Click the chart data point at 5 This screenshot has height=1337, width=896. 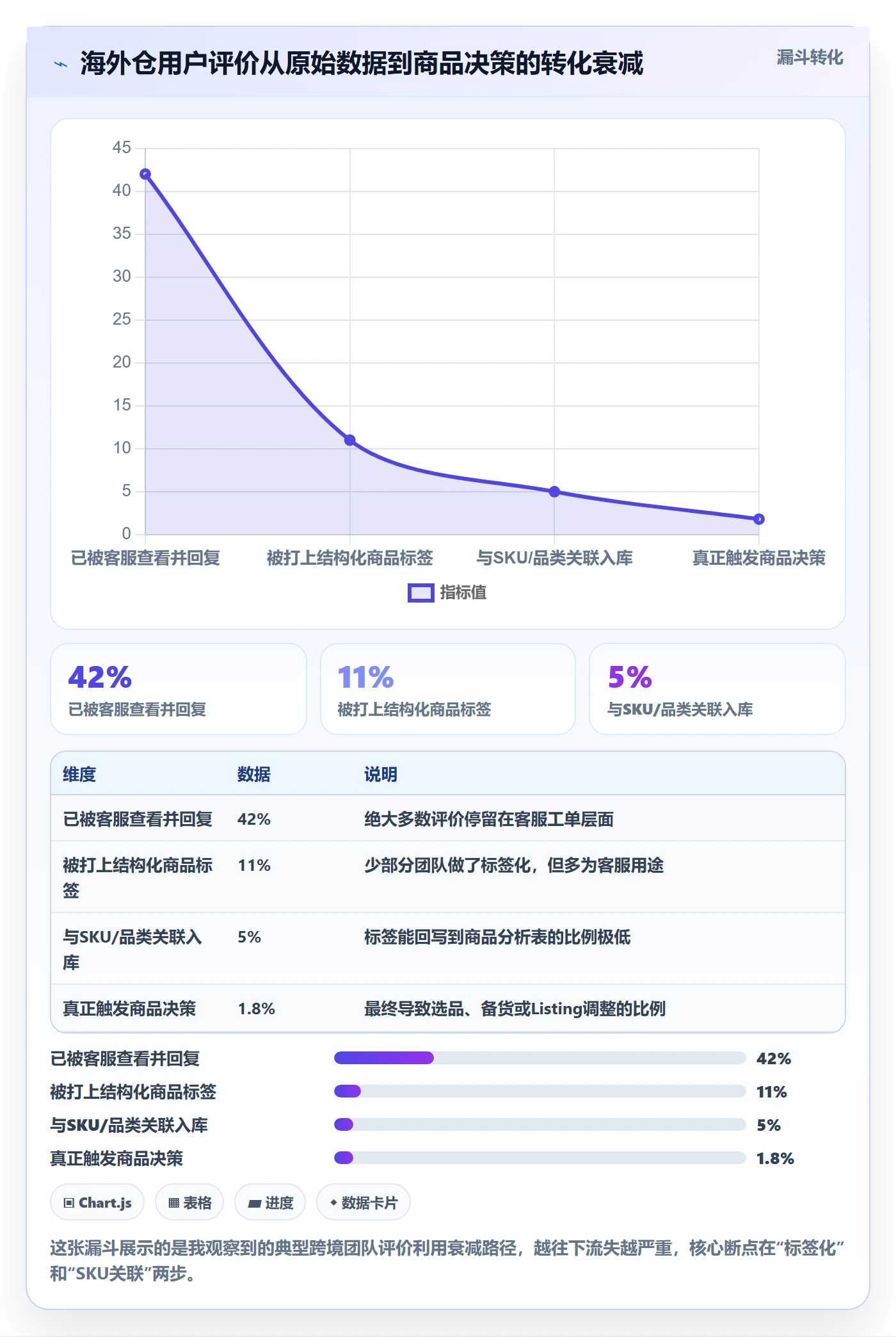[554, 492]
